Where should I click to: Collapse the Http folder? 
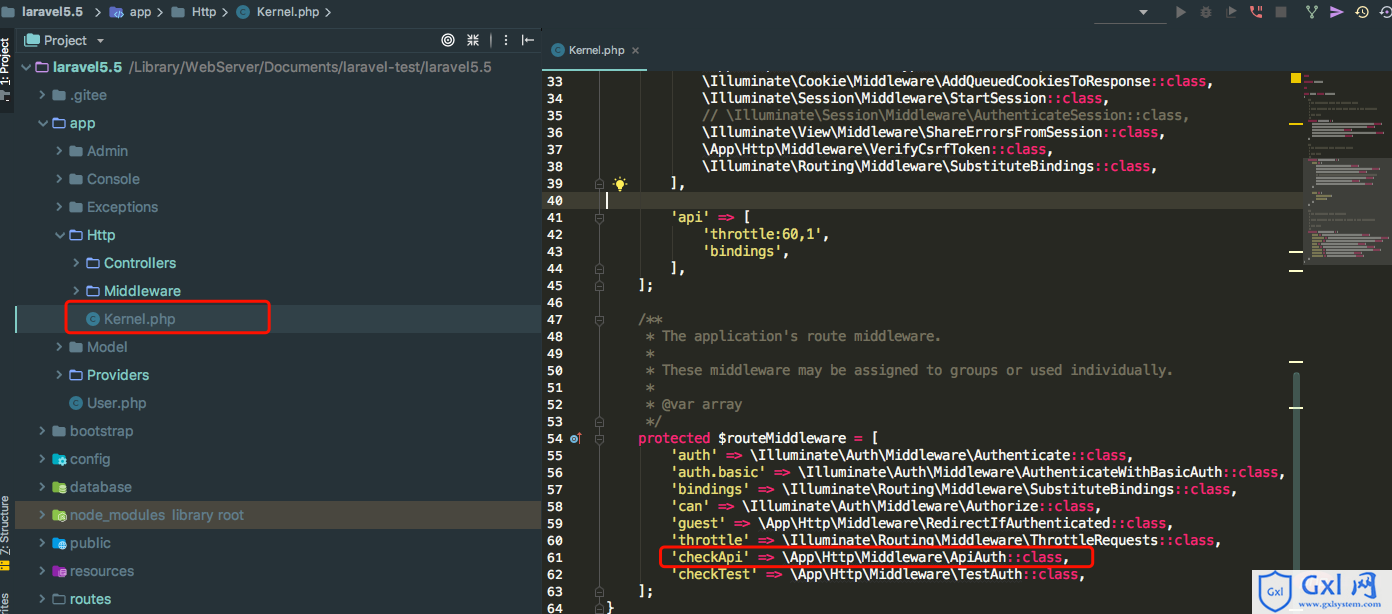tap(59, 235)
